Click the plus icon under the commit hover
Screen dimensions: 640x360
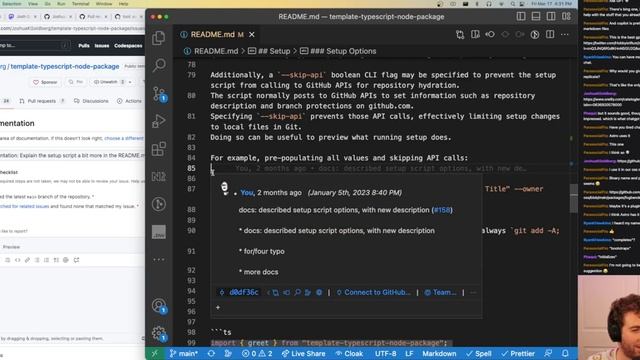218,307
